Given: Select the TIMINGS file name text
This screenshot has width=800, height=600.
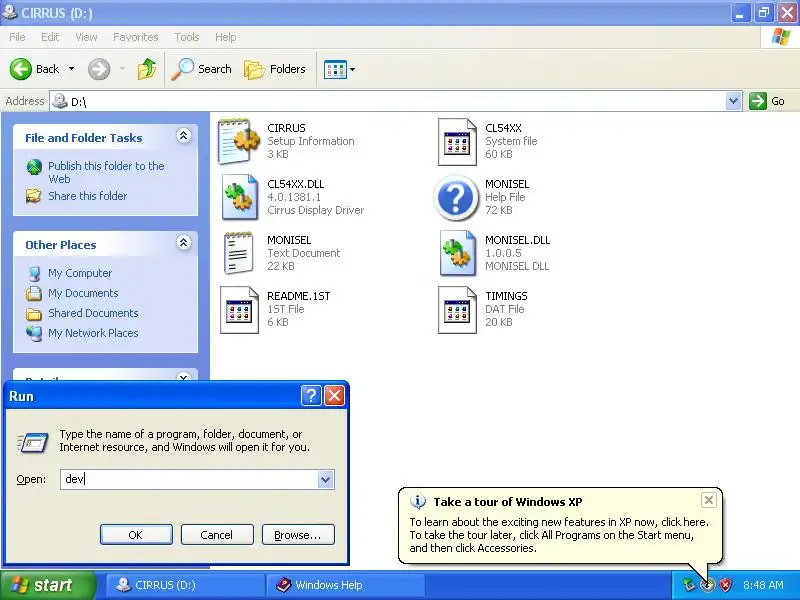Looking at the screenshot, I should 506,296.
